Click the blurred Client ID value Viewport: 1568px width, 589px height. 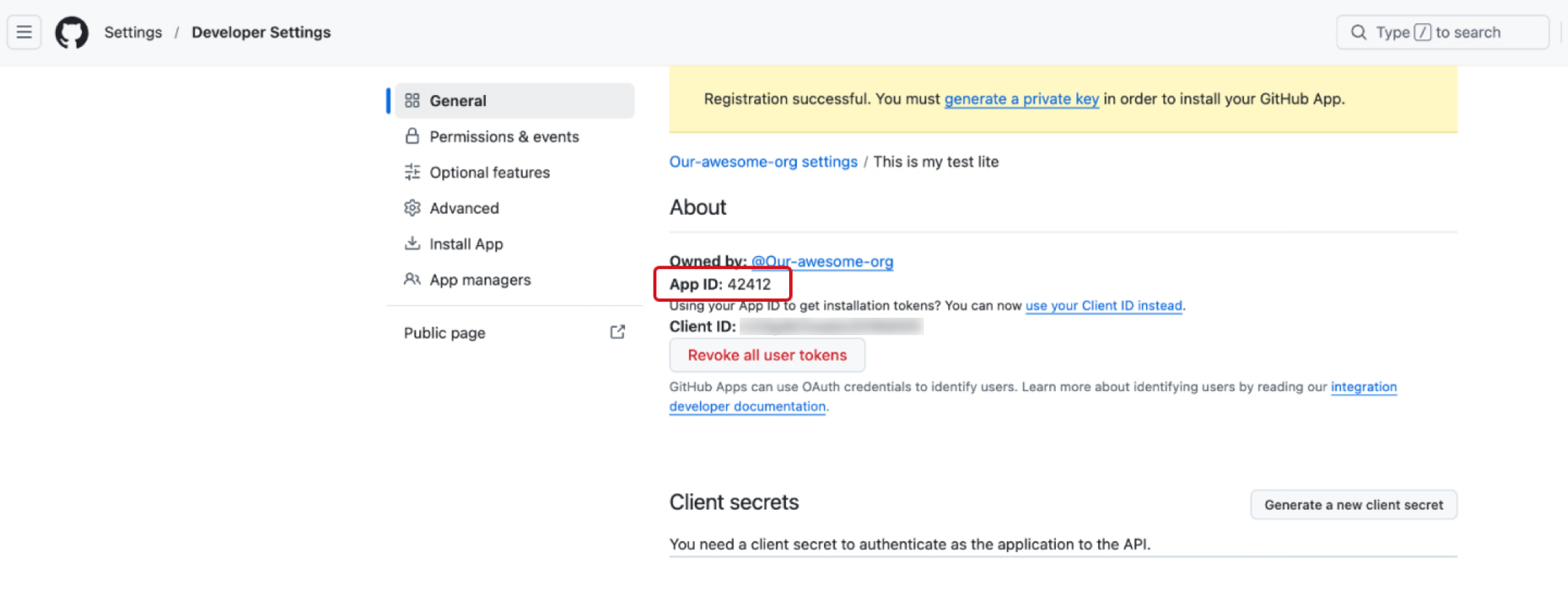[x=831, y=326]
